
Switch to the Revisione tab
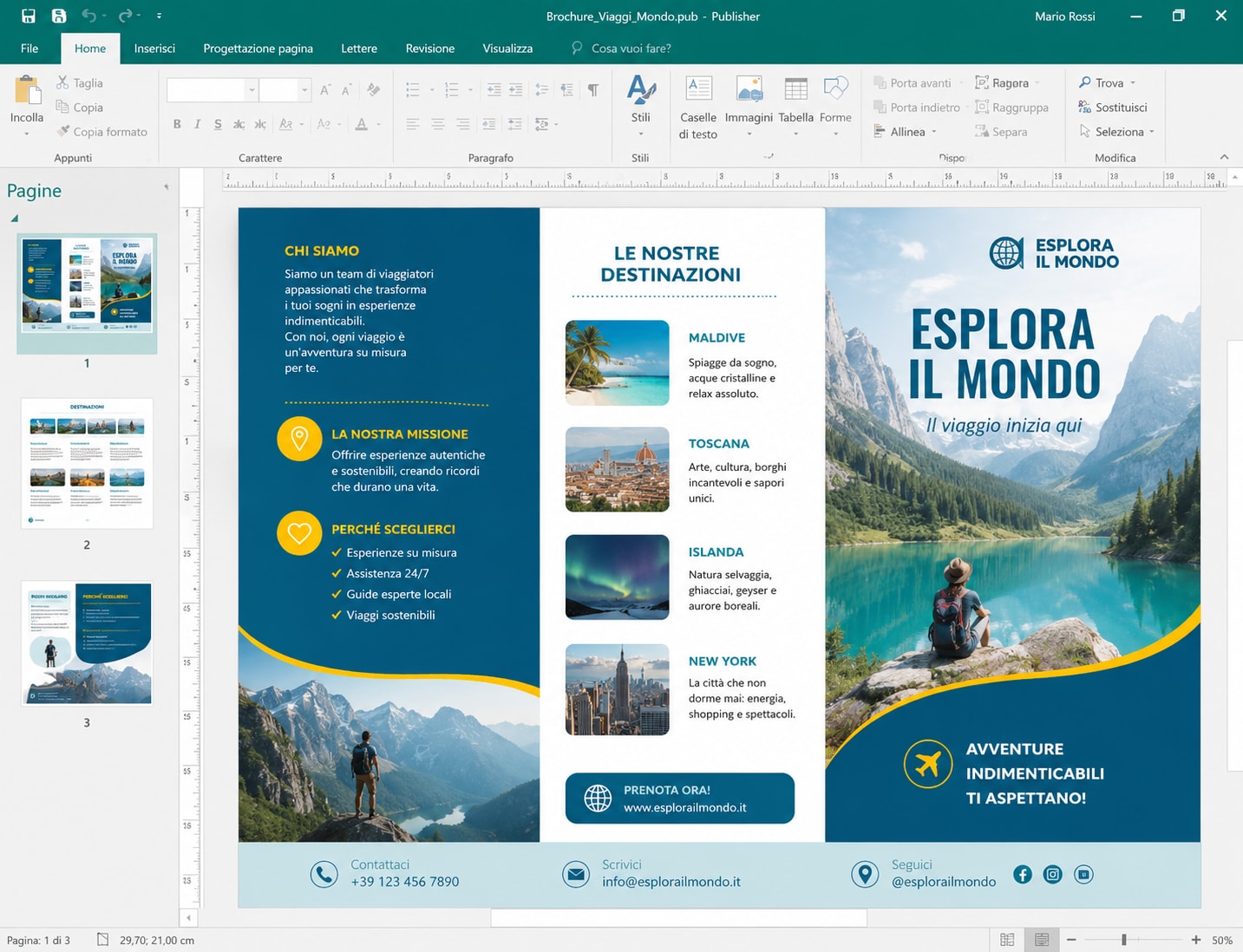click(x=430, y=48)
